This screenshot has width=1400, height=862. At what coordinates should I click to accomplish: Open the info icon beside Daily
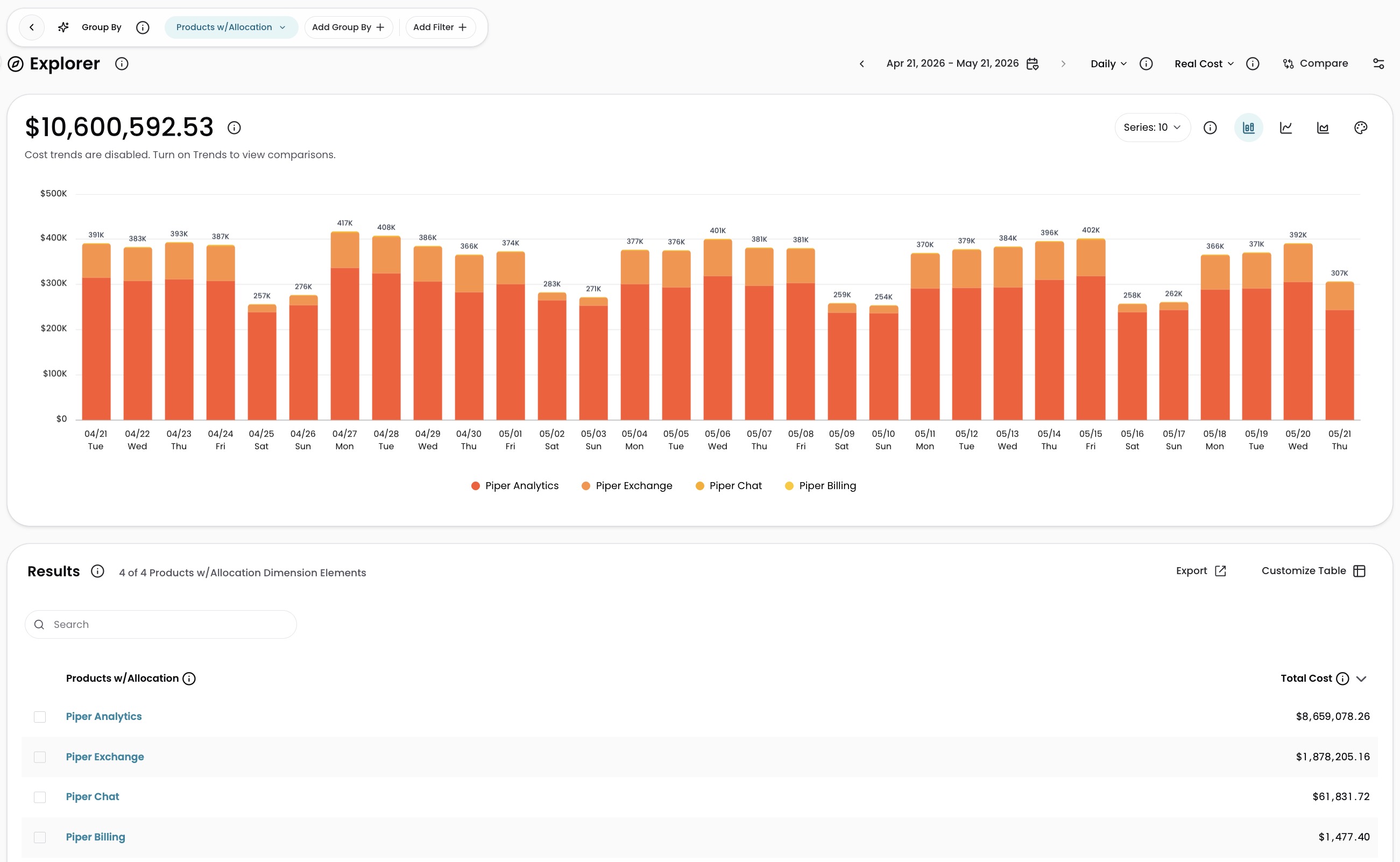tap(1146, 64)
